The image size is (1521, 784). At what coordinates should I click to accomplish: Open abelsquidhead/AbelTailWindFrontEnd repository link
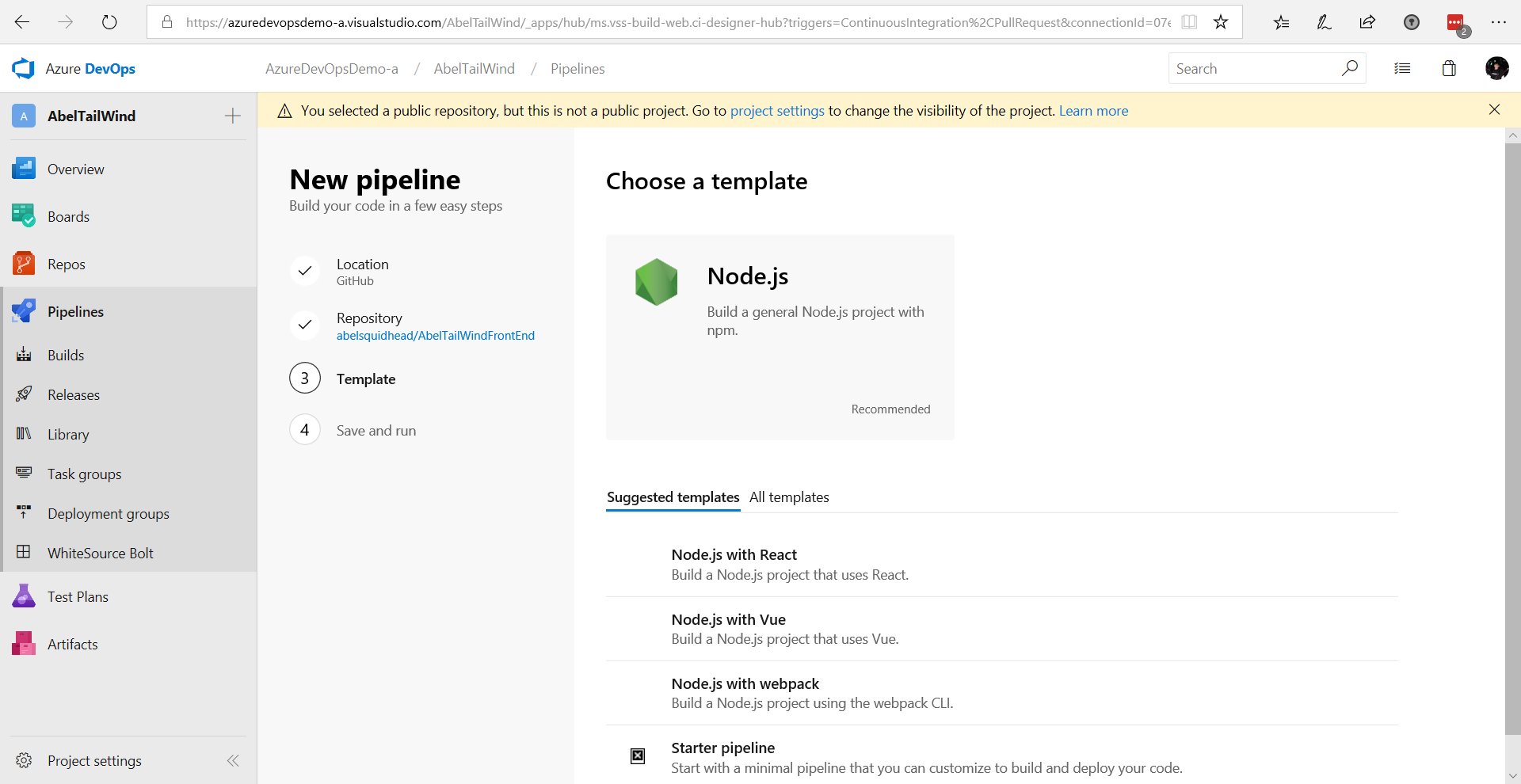pyautogui.click(x=436, y=336)
